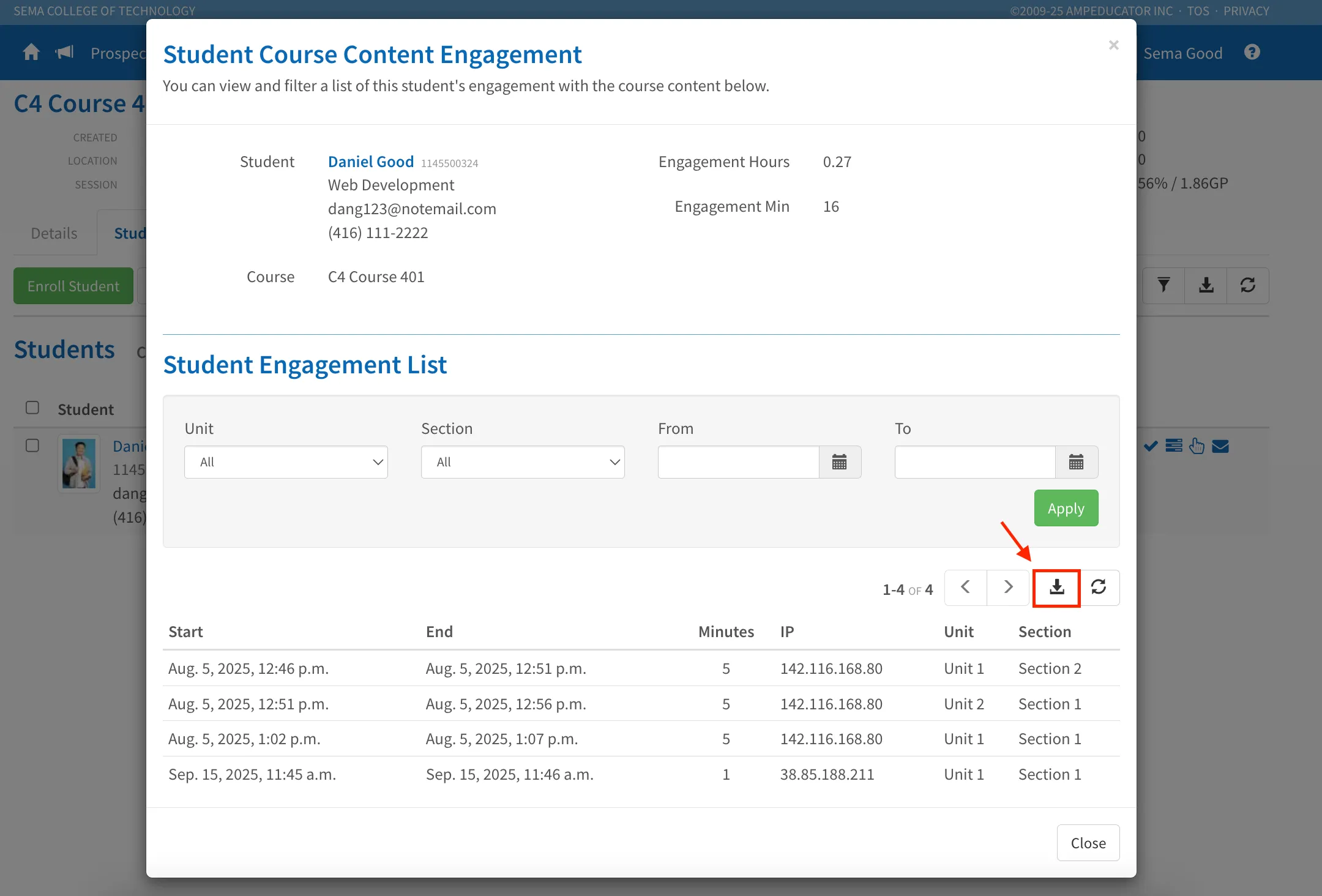Click the dang123@notemail.com email text

point(412,209)
